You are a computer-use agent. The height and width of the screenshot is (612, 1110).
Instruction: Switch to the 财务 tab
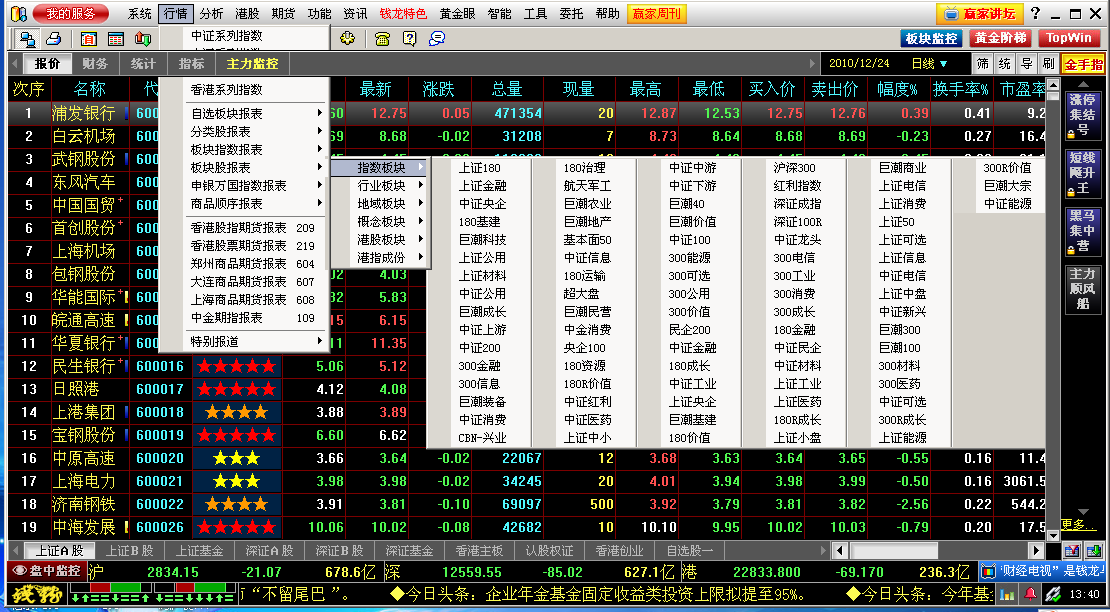[x=95, y=64]
